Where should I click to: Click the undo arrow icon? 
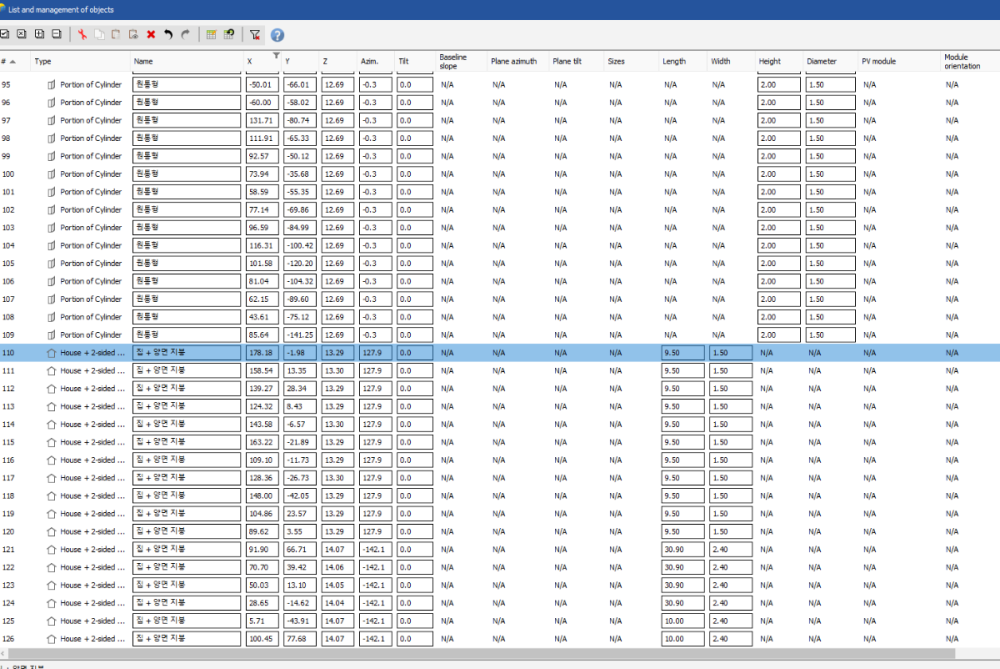pos(168,34)
